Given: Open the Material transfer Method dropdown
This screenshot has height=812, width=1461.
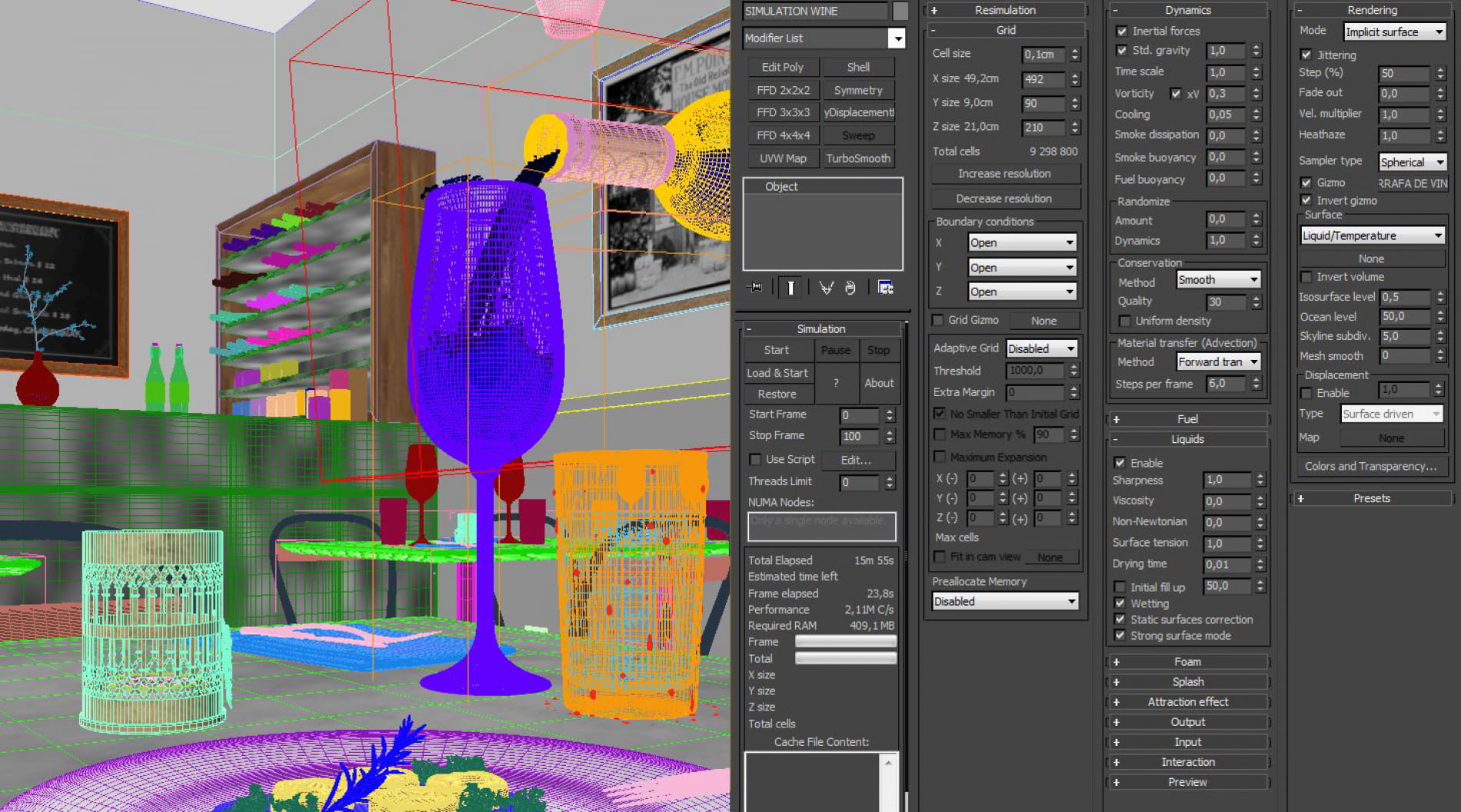Looking at the screenshot, I should [1218, 361].
